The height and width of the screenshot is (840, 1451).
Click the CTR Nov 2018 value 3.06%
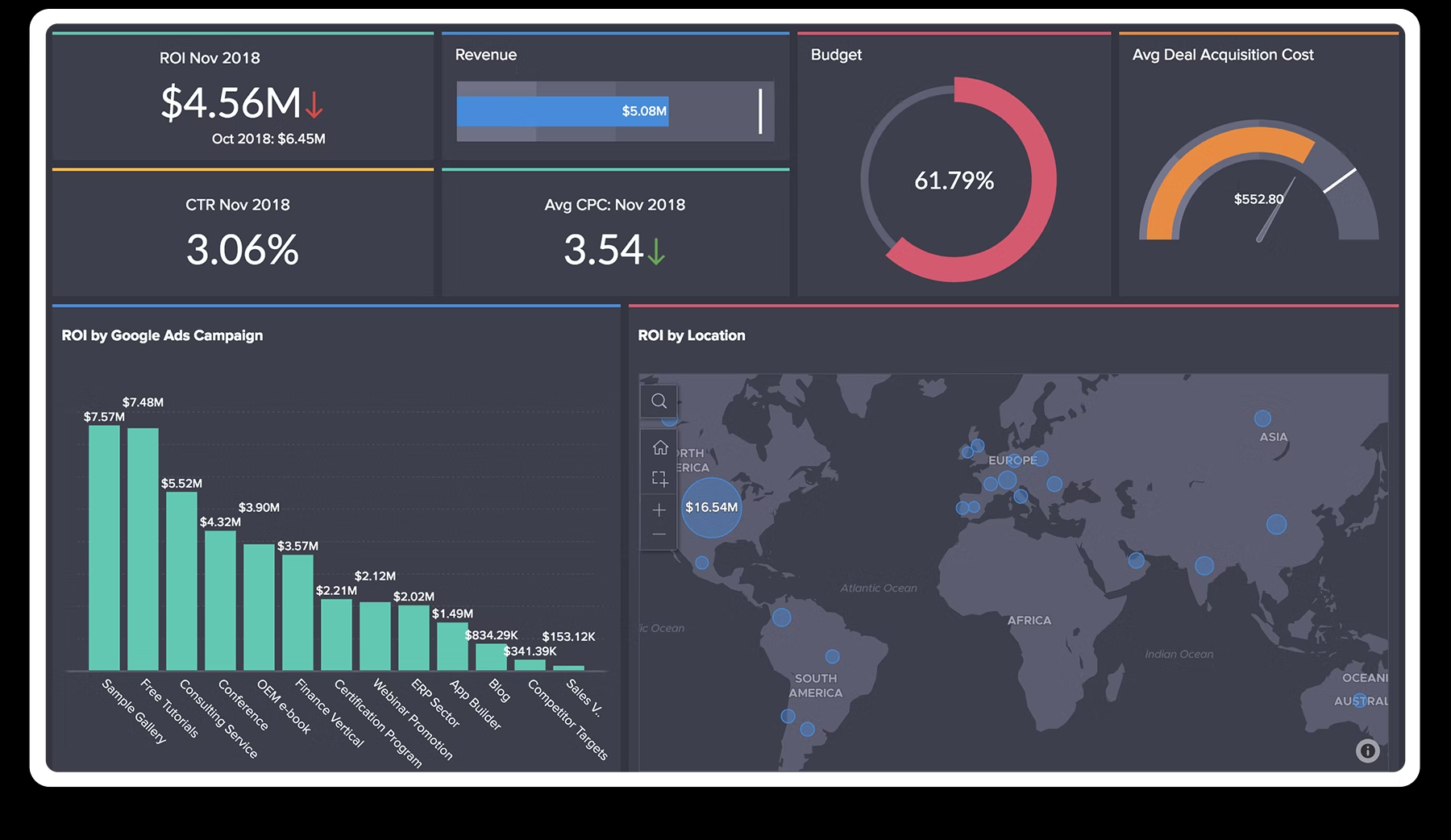coord(242,251)
